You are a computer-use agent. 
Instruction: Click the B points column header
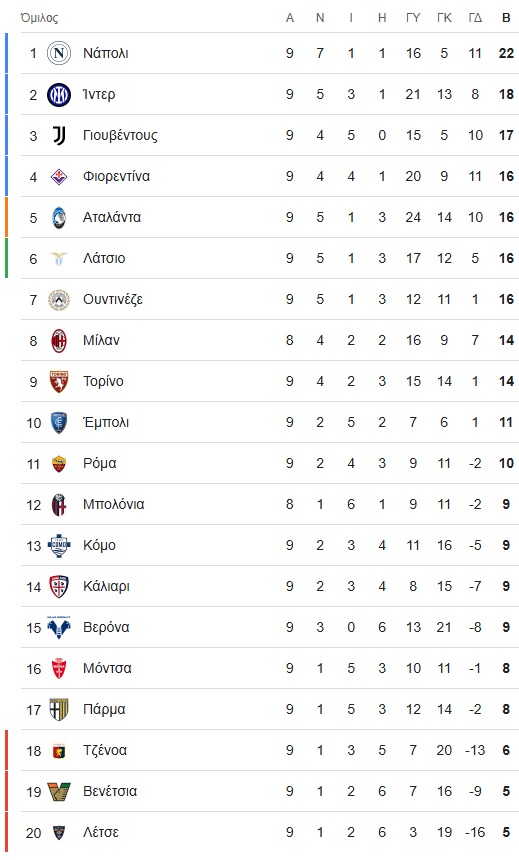tap(506, 18)
